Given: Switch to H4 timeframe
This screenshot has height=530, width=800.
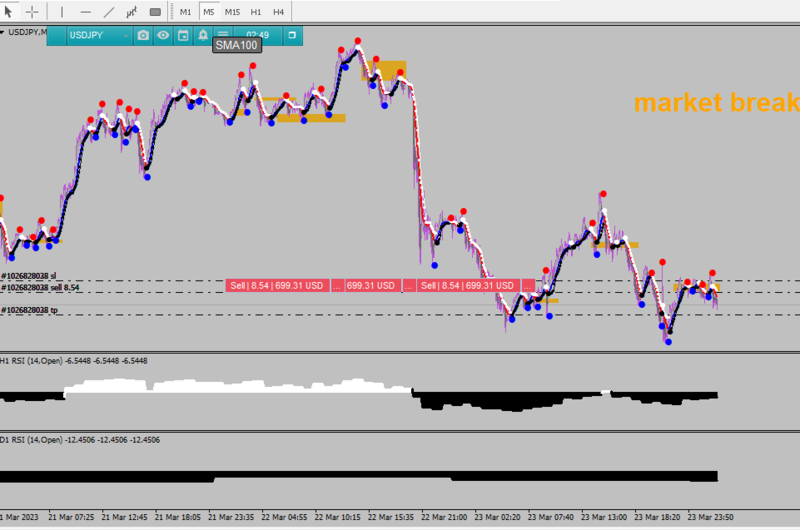Looking at the screenshot, I should (x=278, y=12).
